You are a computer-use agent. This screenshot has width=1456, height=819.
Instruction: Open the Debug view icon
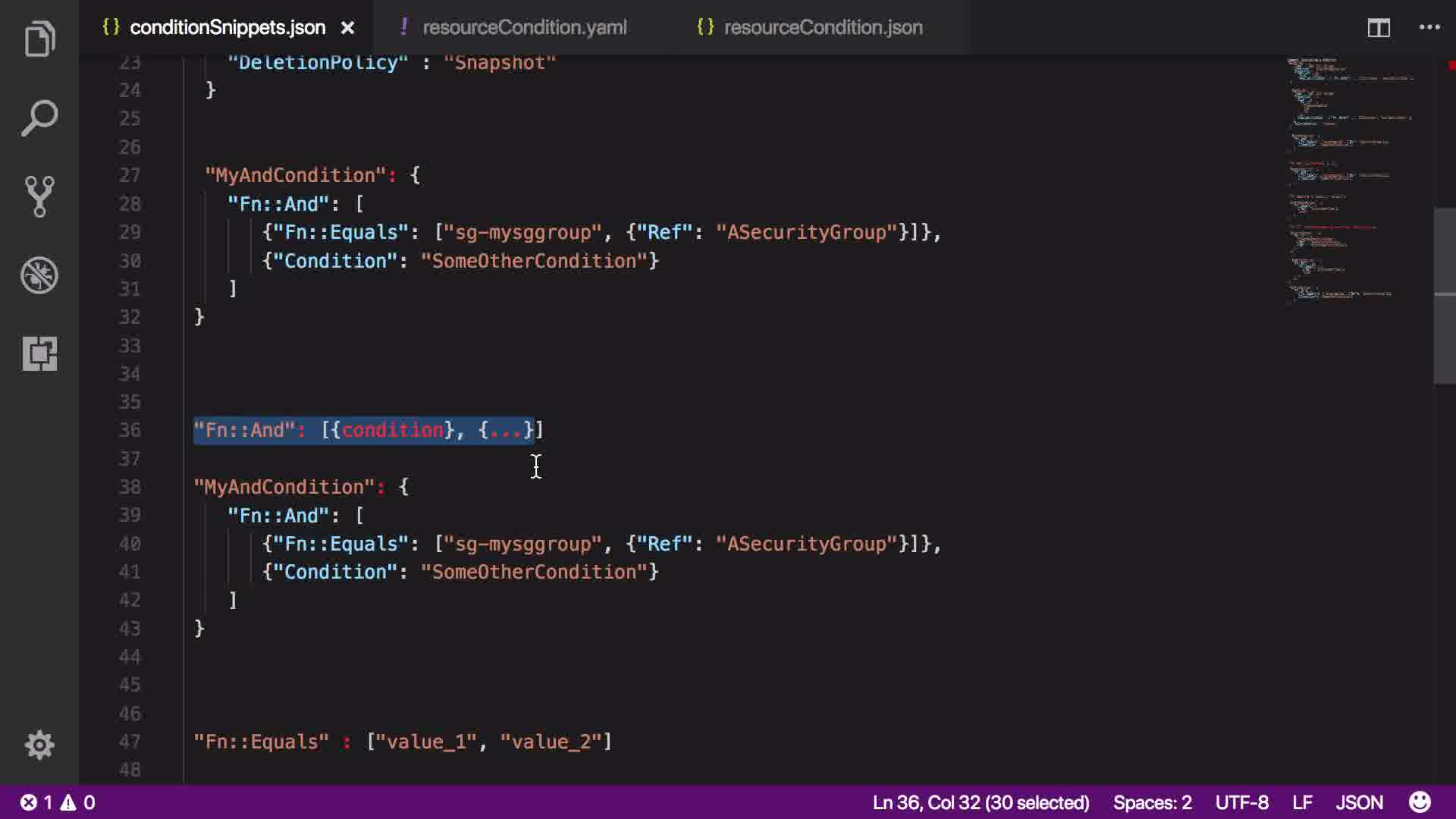(x=39, y=275)
